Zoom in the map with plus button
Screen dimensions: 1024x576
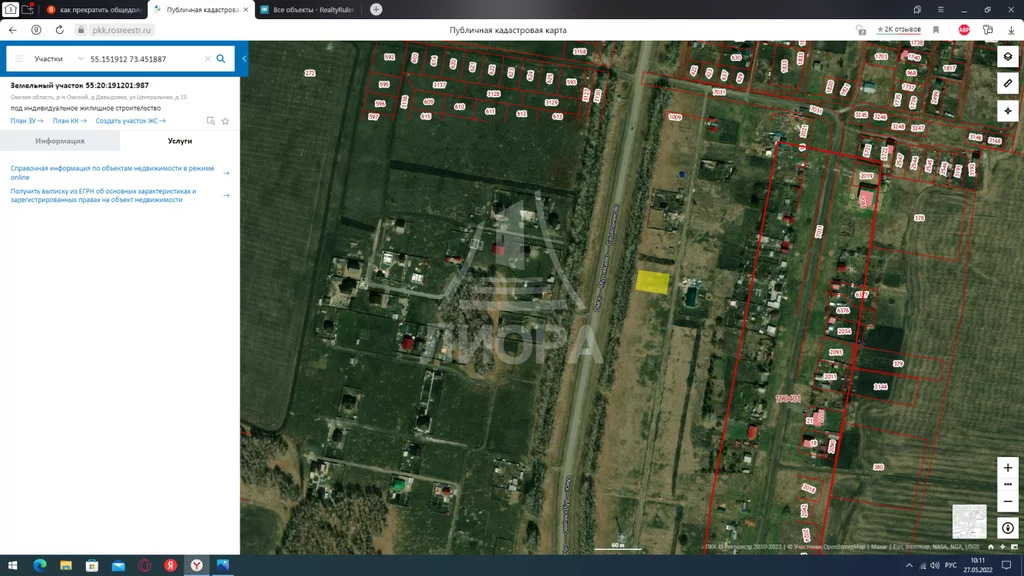(1007, 468)
